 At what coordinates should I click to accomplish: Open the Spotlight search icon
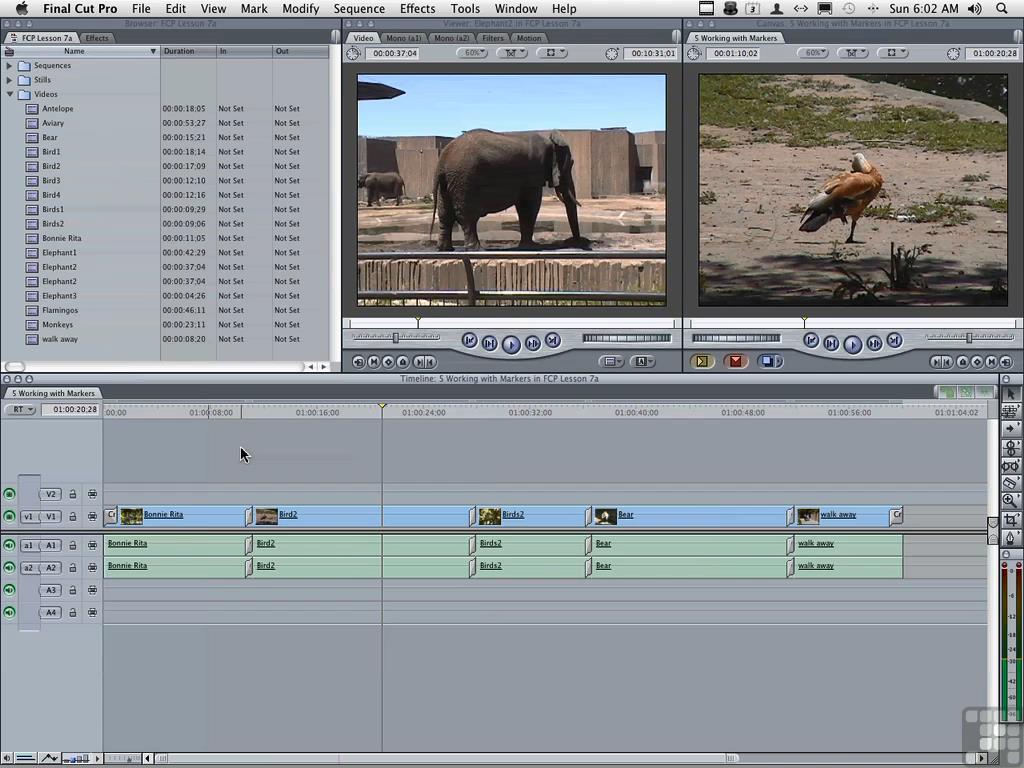pyautogui.click(x=1002, y=8)
